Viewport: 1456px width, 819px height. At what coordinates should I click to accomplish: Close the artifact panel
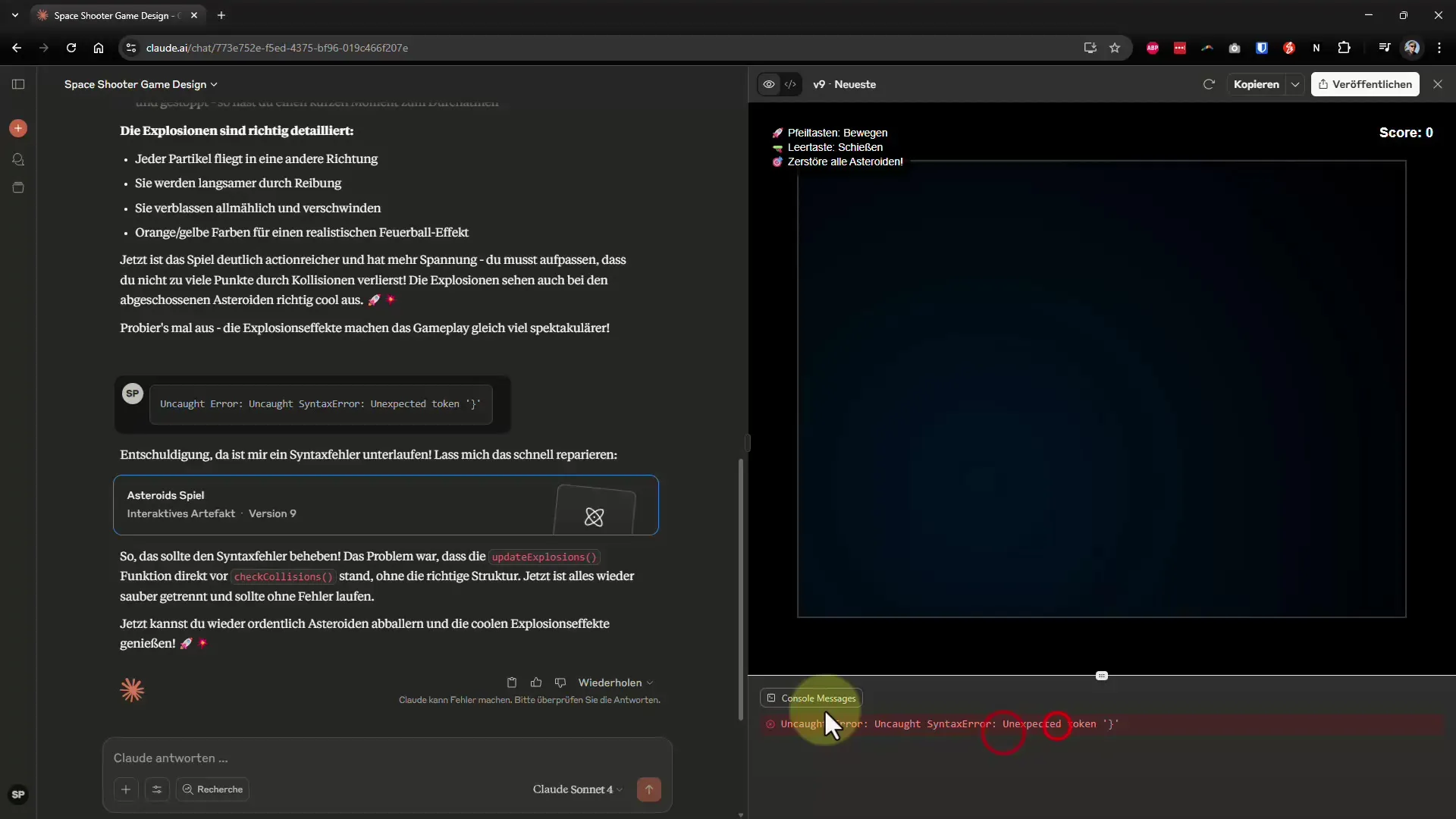click(1438, 84)
